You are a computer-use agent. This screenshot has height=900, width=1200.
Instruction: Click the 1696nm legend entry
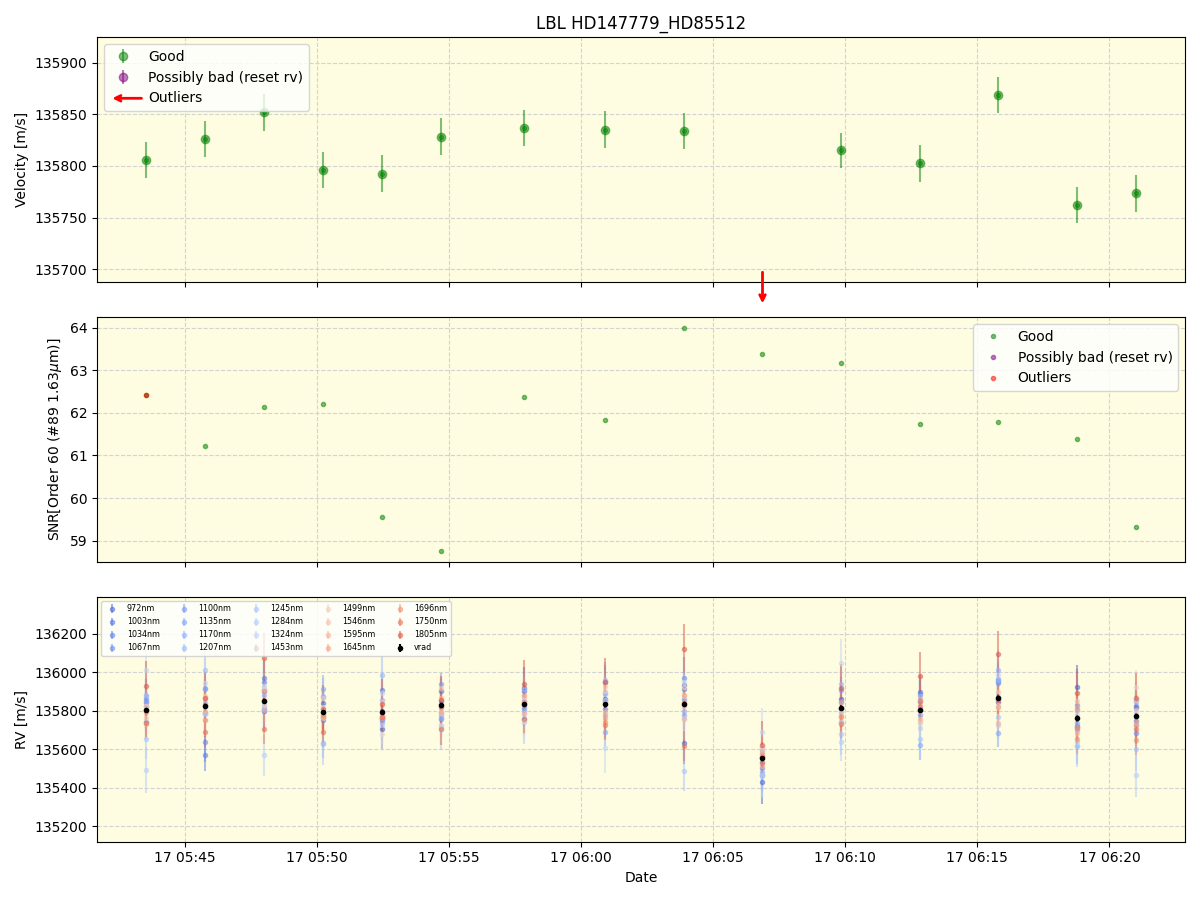(422, 608)
